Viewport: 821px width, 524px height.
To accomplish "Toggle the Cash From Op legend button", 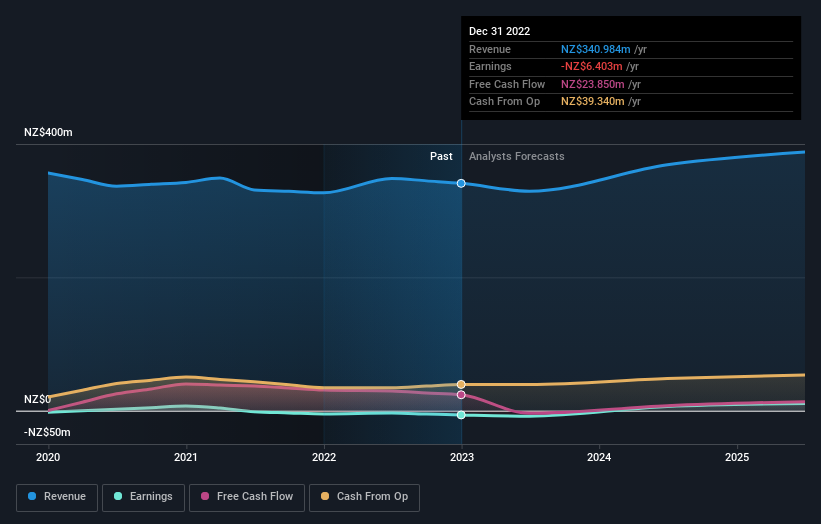I will tap(364, 497).
